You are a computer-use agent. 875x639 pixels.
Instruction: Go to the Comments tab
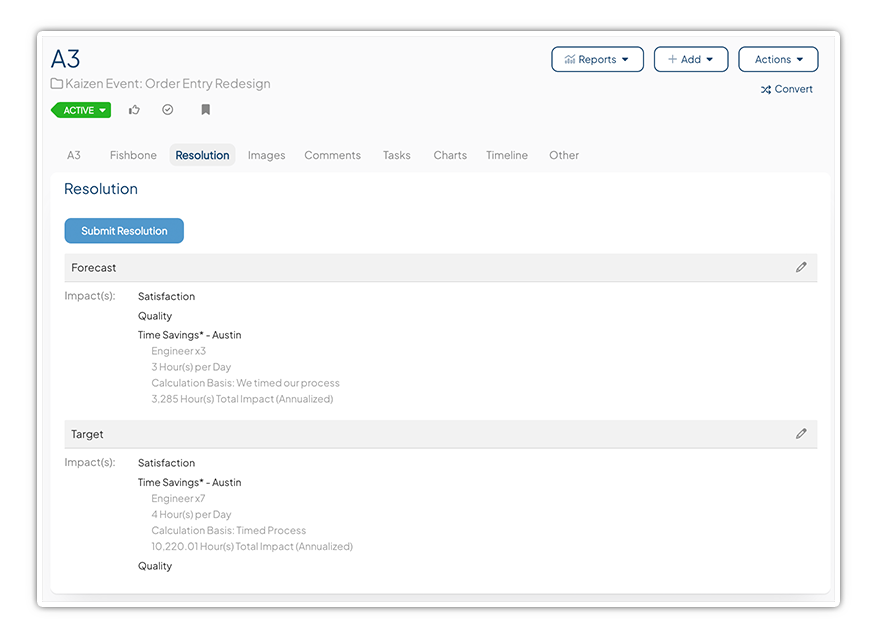point(332,156)
